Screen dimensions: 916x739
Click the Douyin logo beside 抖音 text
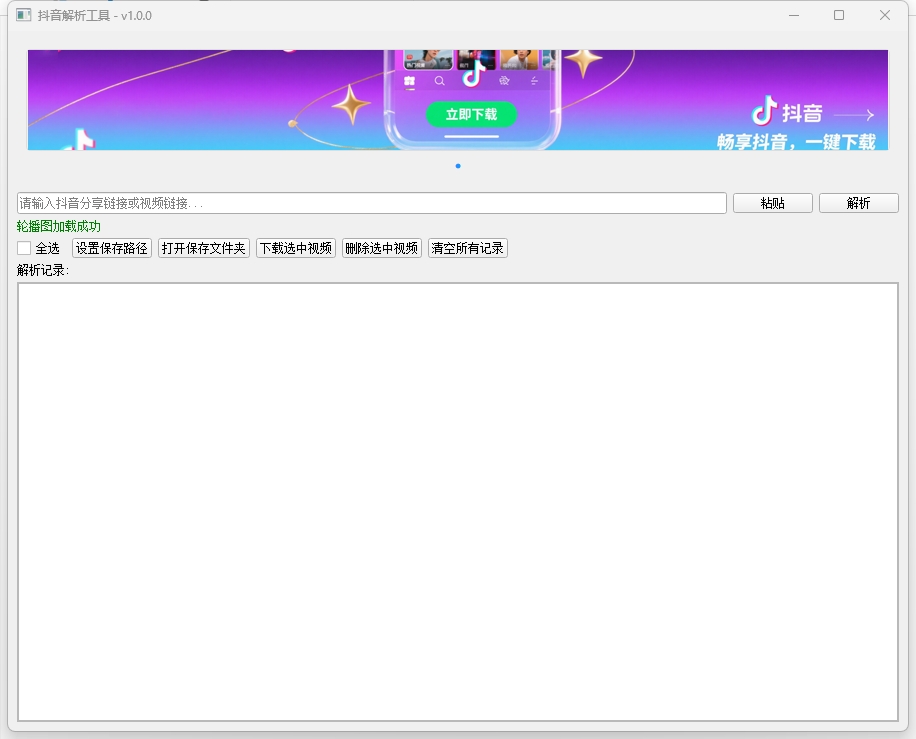click(x=765, y=110)
